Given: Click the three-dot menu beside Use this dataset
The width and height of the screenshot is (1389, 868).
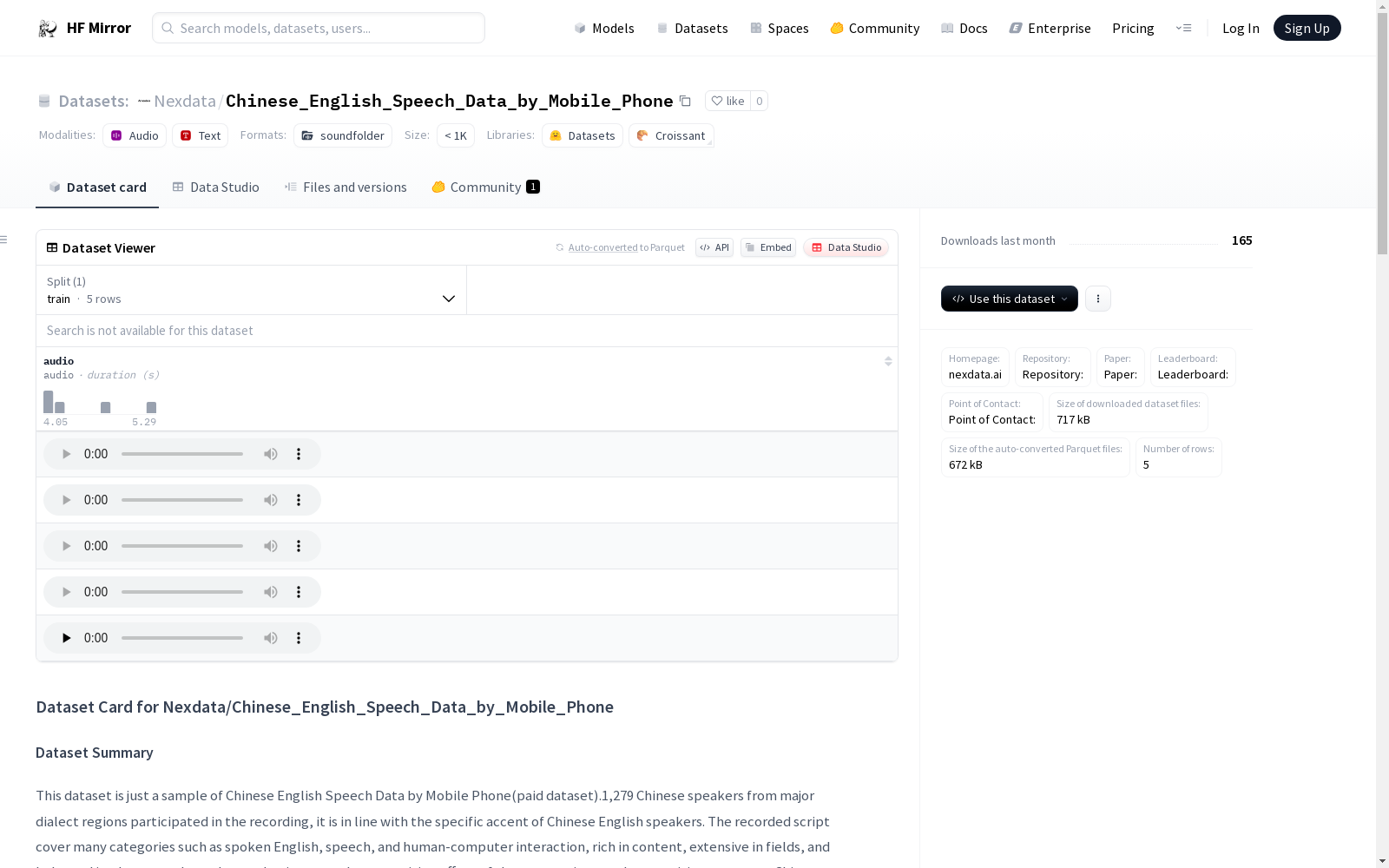Looking at the screenshot, I should coord(1097,299).
